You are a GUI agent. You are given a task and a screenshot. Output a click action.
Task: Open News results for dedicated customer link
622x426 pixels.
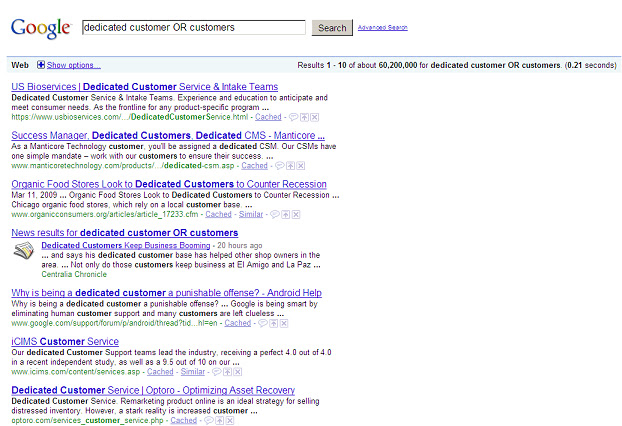coord(125,233)
